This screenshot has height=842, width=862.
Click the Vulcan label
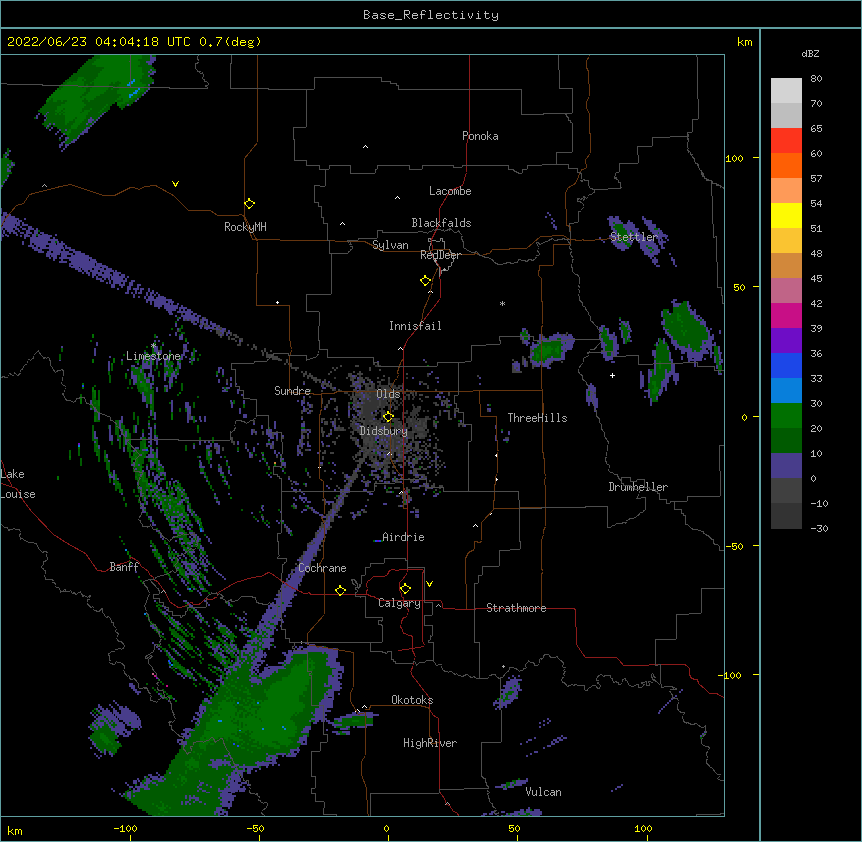(543, 792)
